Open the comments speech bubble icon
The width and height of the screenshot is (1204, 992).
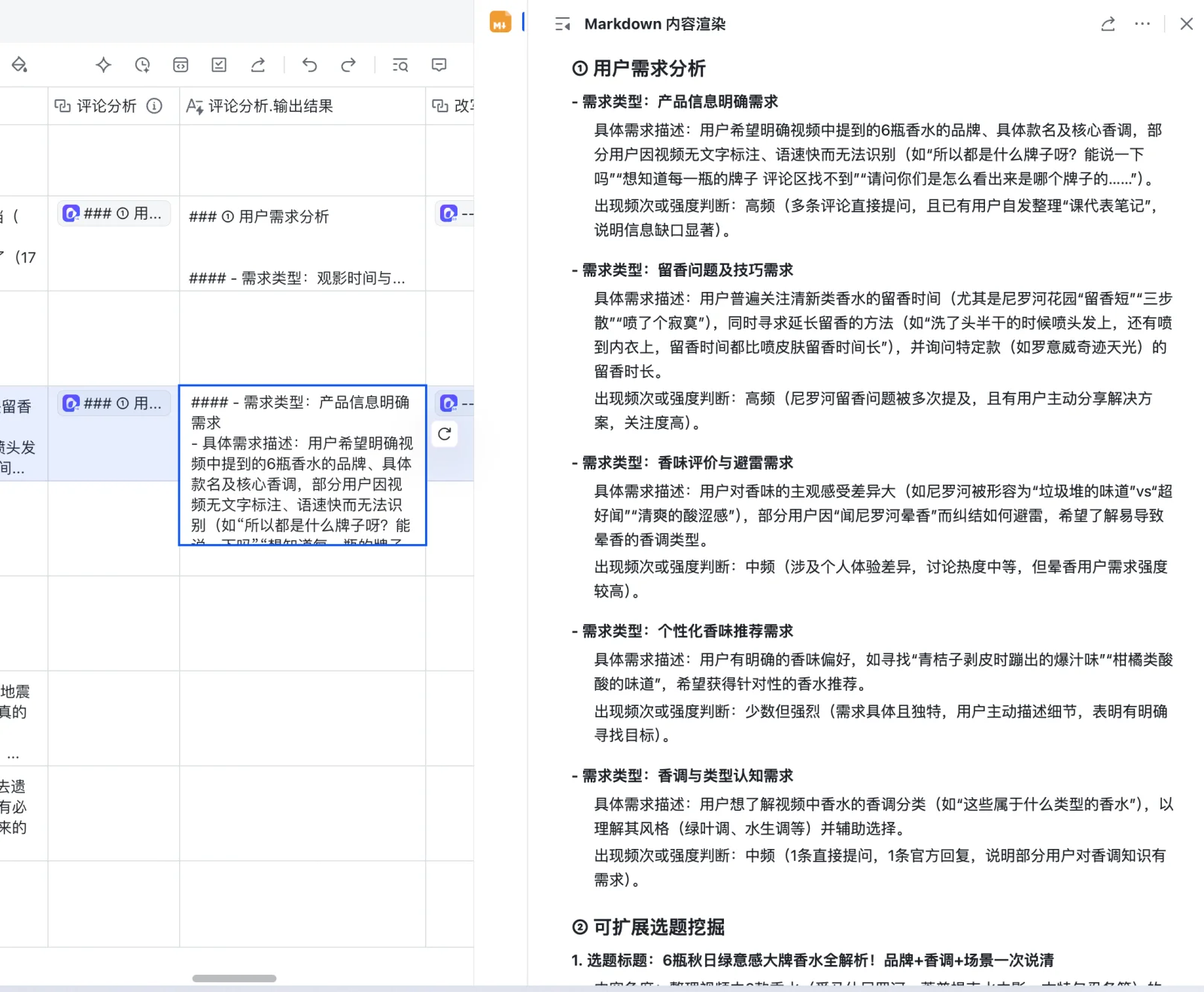439,65
